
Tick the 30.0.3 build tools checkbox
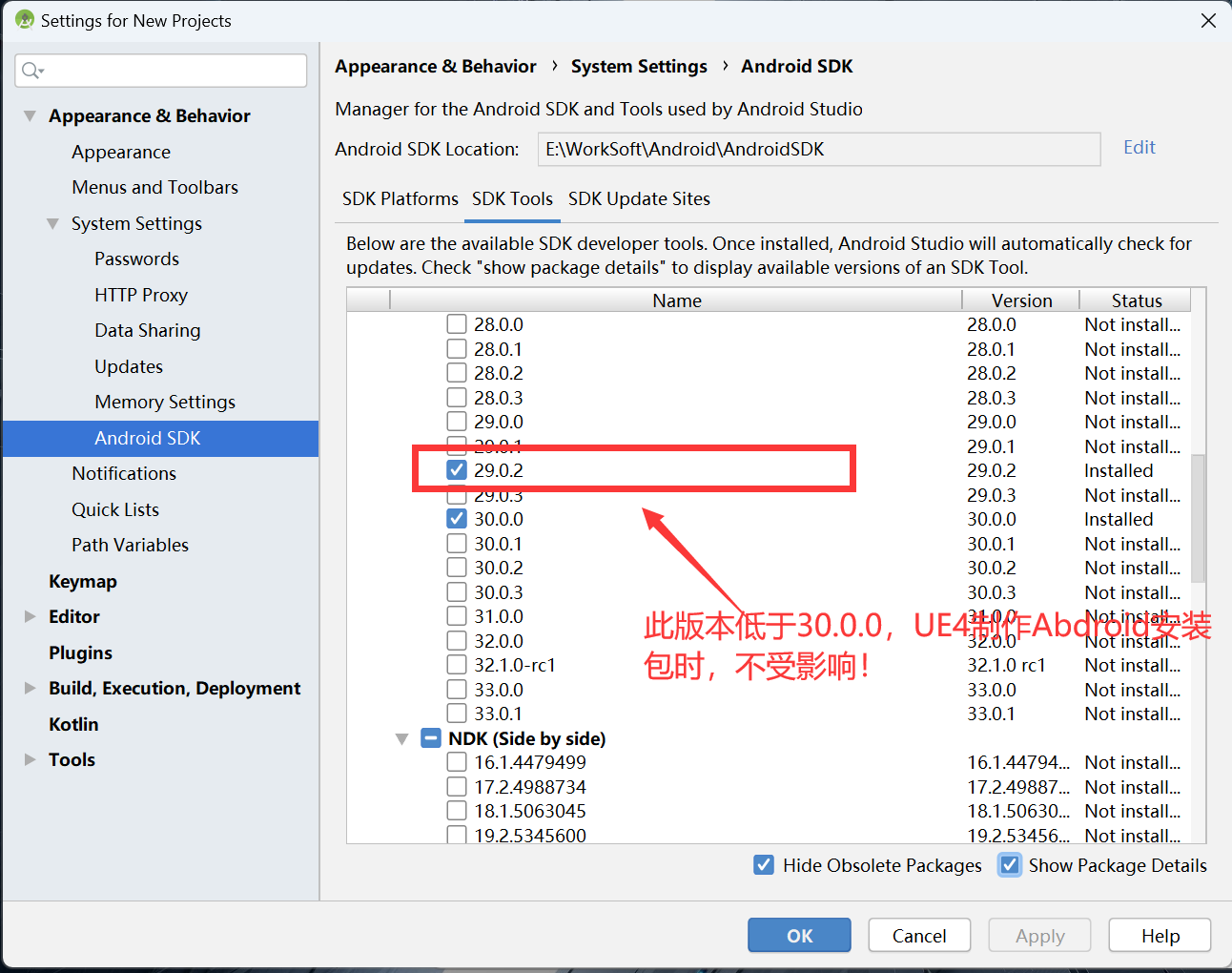[457, 592]
